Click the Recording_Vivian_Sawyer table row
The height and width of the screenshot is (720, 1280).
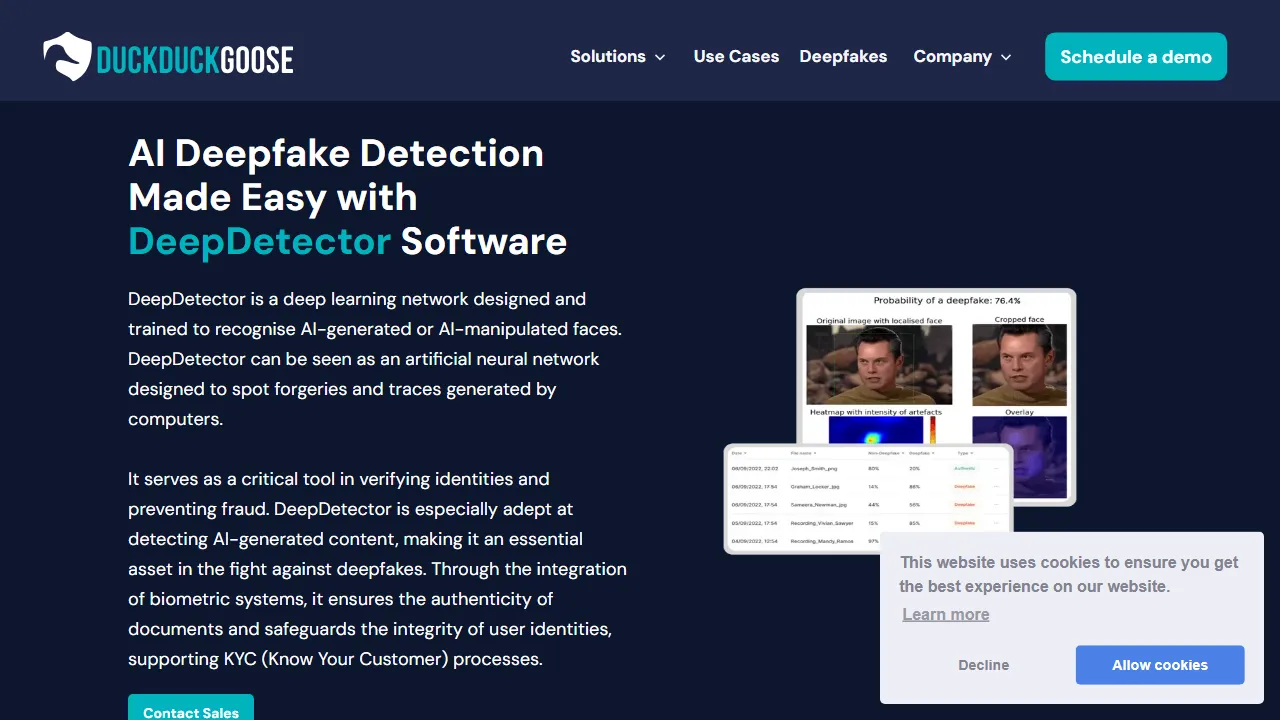pos(867,522)
